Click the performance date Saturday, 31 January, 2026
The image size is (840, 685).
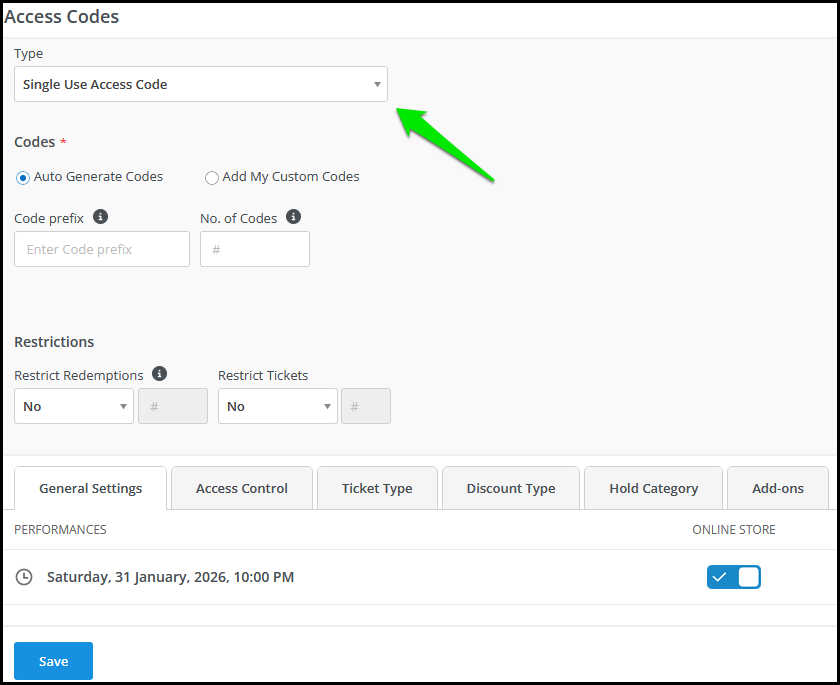point(170,577)
